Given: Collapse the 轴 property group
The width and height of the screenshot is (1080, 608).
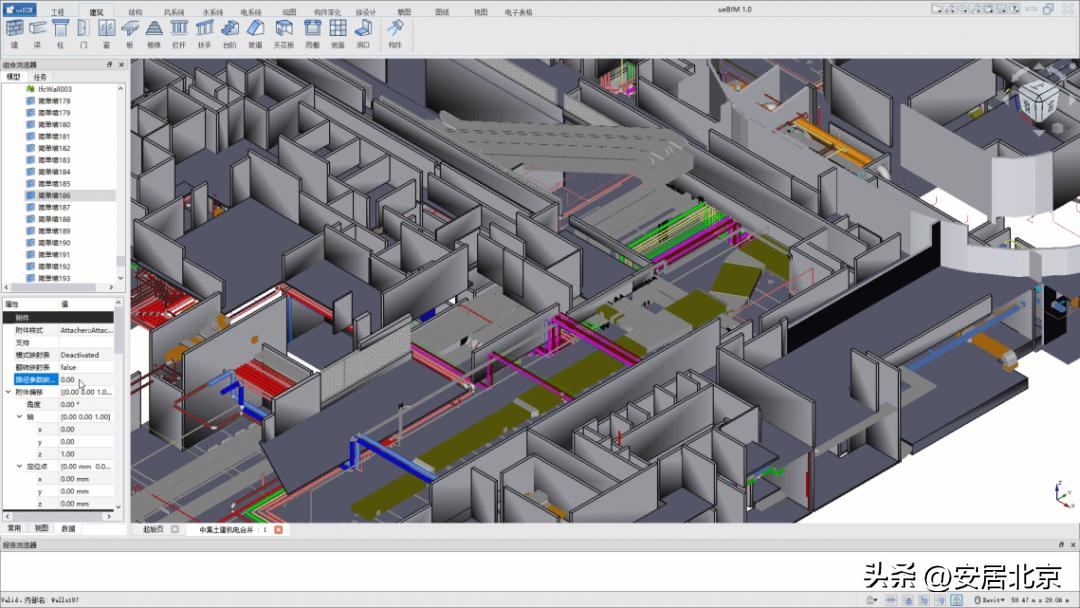Looking at the screenshot, I should point(18,416).
